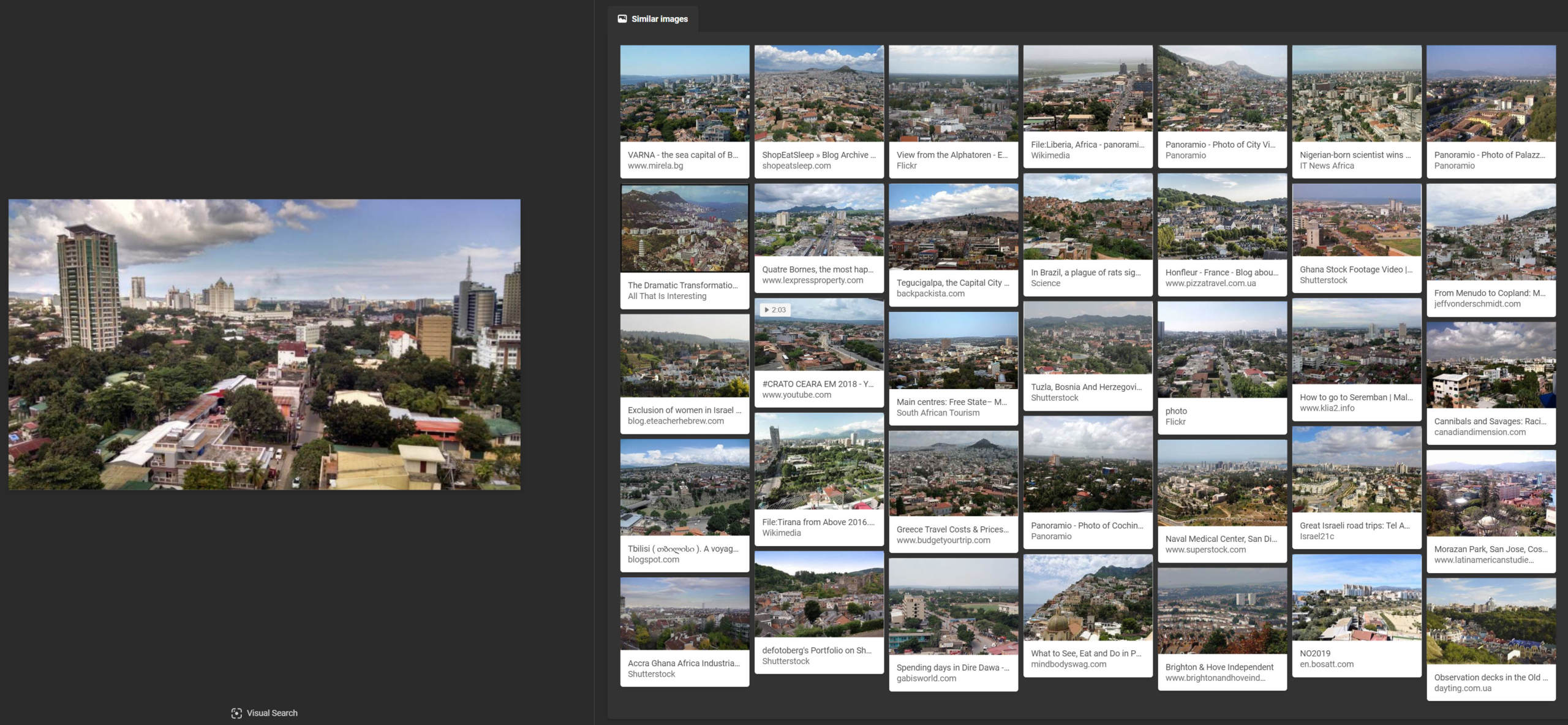Open Spending days in Dire Dawa image

(x=954, y=606)
